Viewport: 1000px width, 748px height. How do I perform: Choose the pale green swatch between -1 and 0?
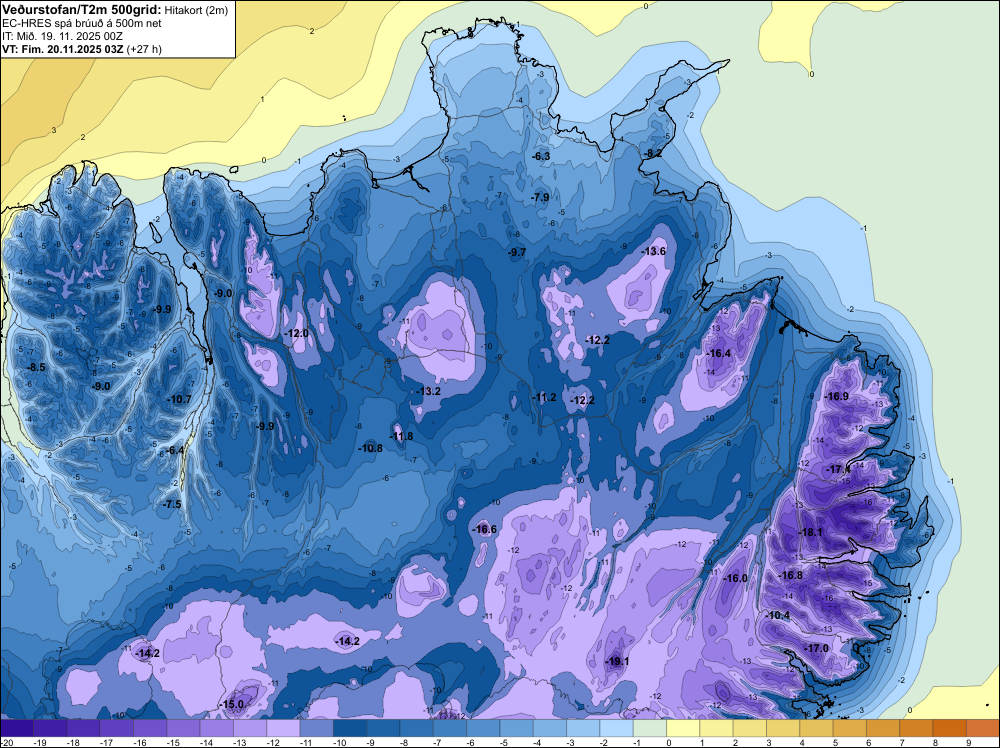(x=651, y=728)
